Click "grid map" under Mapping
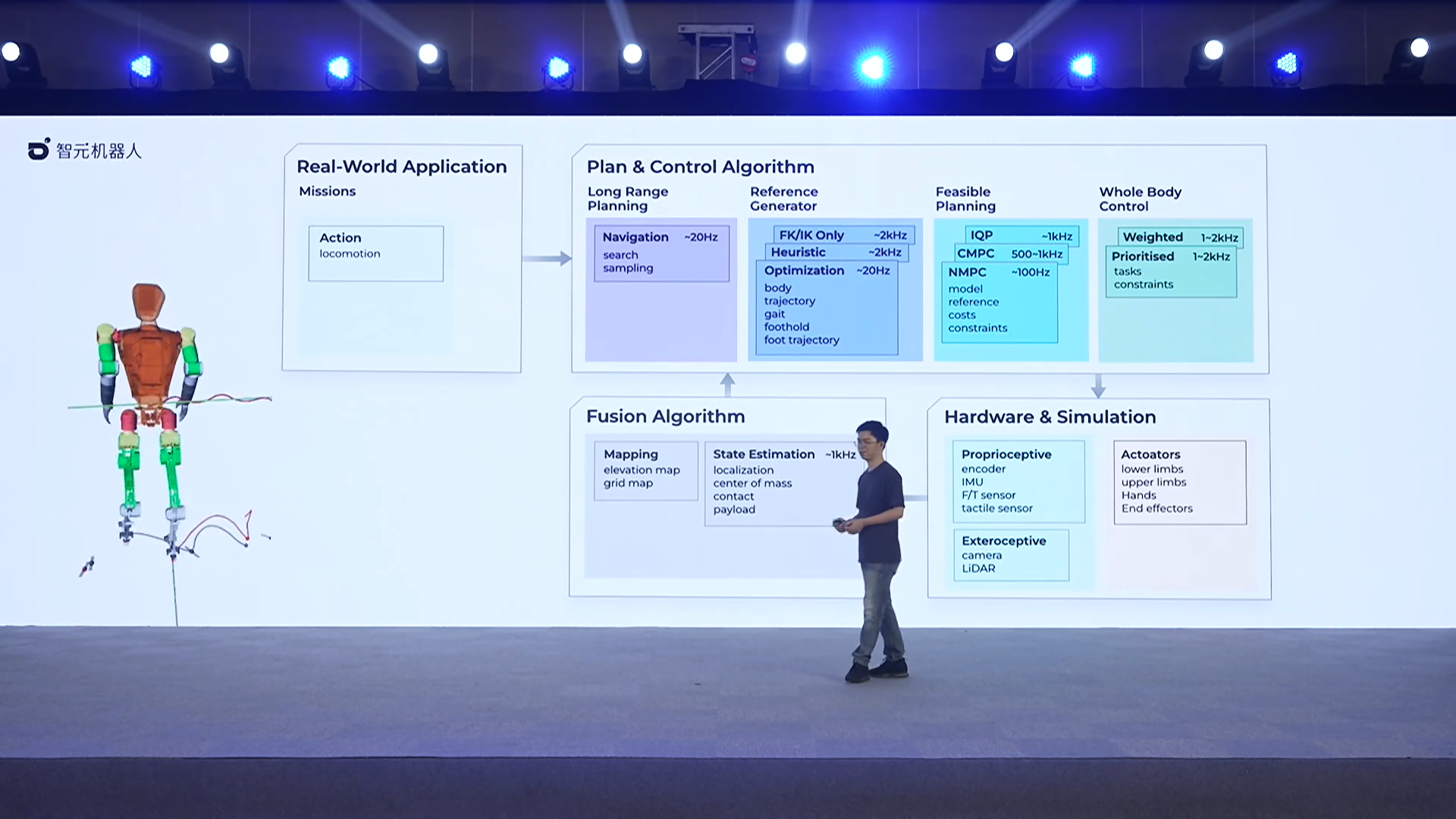This screenshot has height=819, width=1456. pyautogui.click(x=628, y=483)
